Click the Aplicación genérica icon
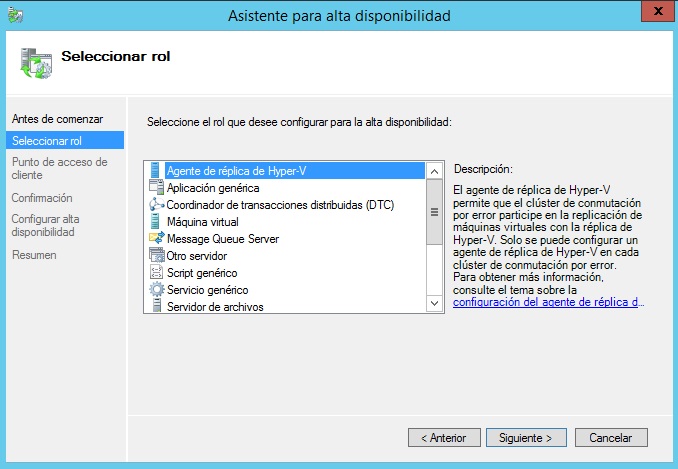Screen dimensions: 678x469 [156, 187]
